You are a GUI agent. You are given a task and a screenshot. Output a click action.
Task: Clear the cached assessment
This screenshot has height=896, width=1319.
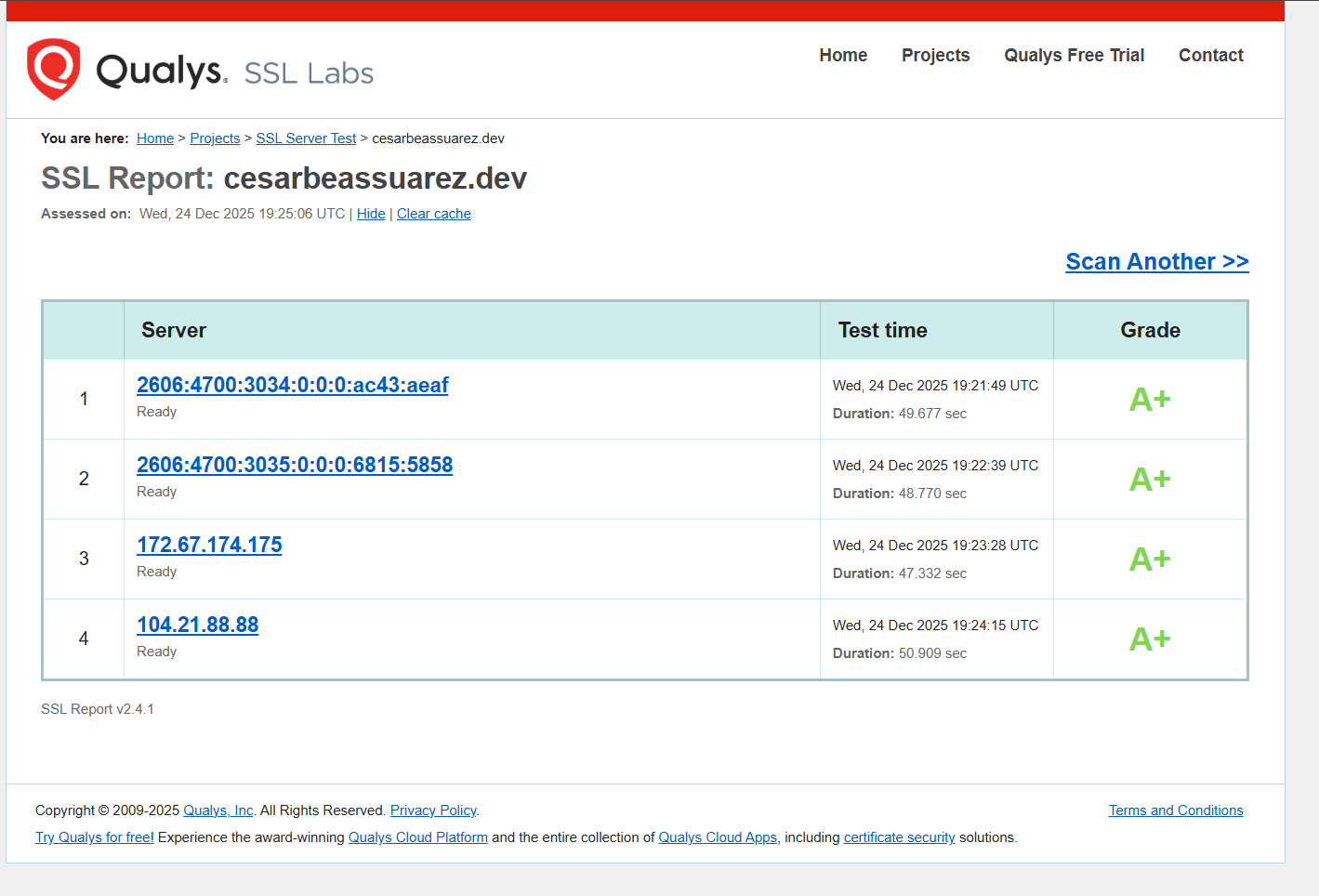433,213
